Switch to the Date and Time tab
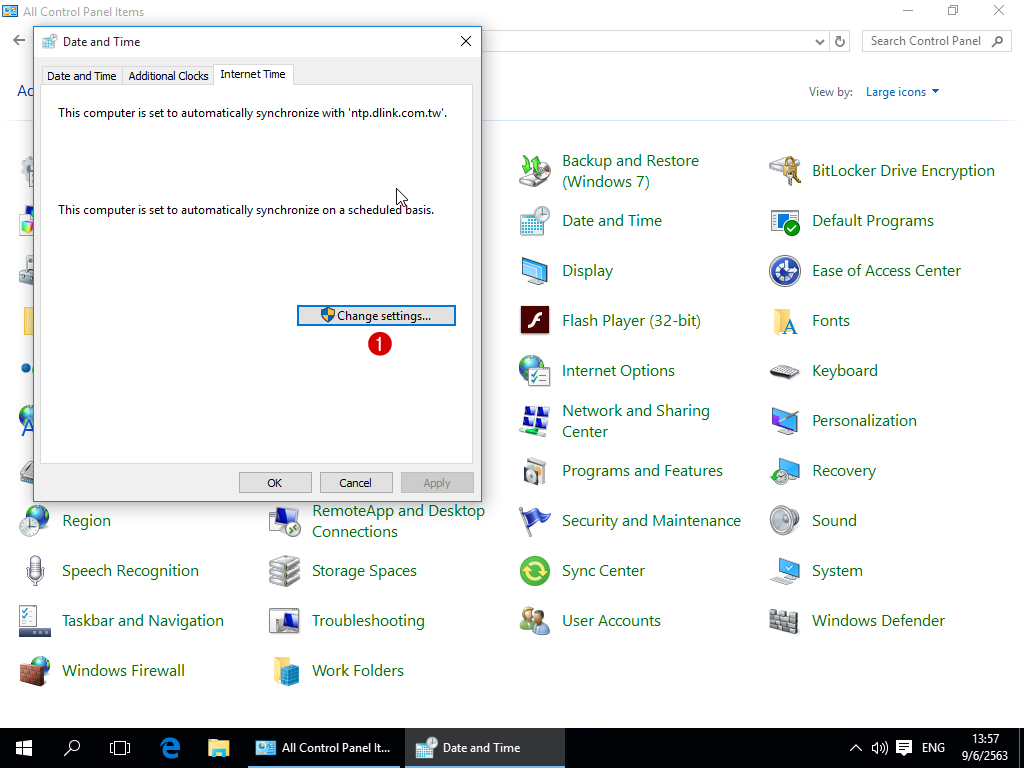The height and width of the screenshot is (768, 1024). coord(82,76)
